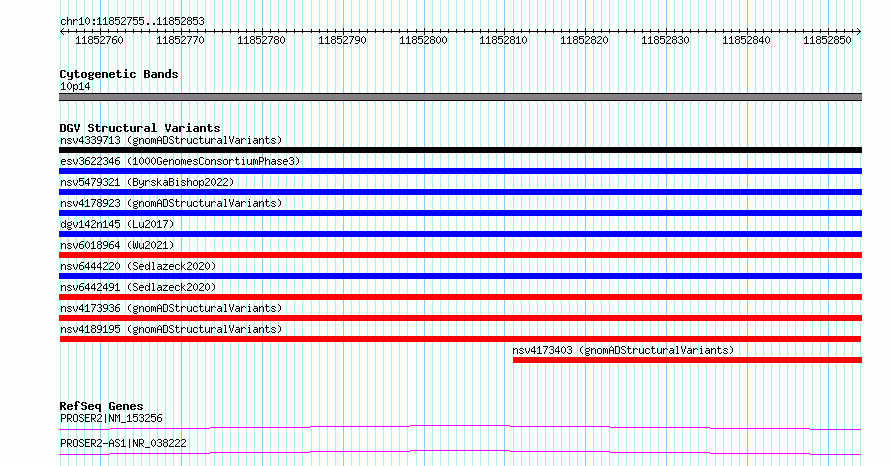
Task: Open the nsv4173936 red variant bar
Action: coord(460,318)
